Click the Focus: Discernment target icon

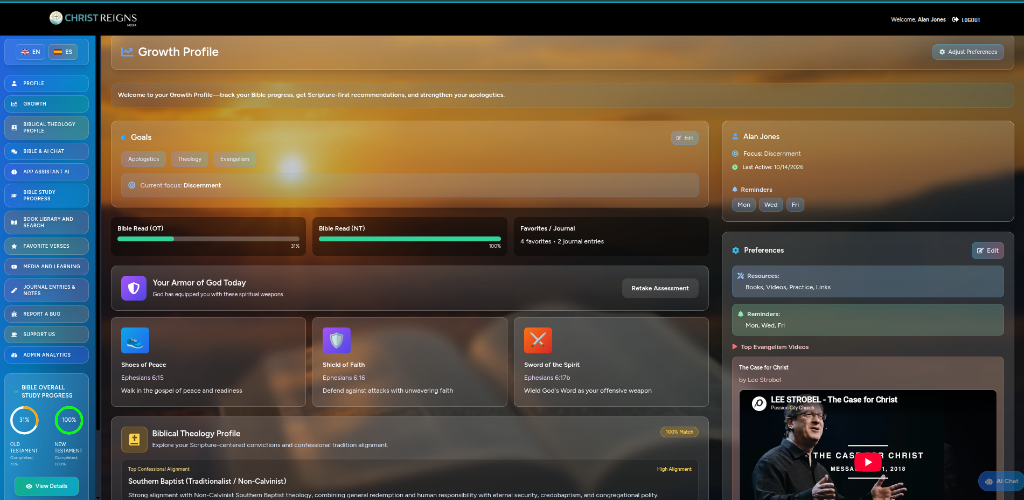tap(735, 154)
